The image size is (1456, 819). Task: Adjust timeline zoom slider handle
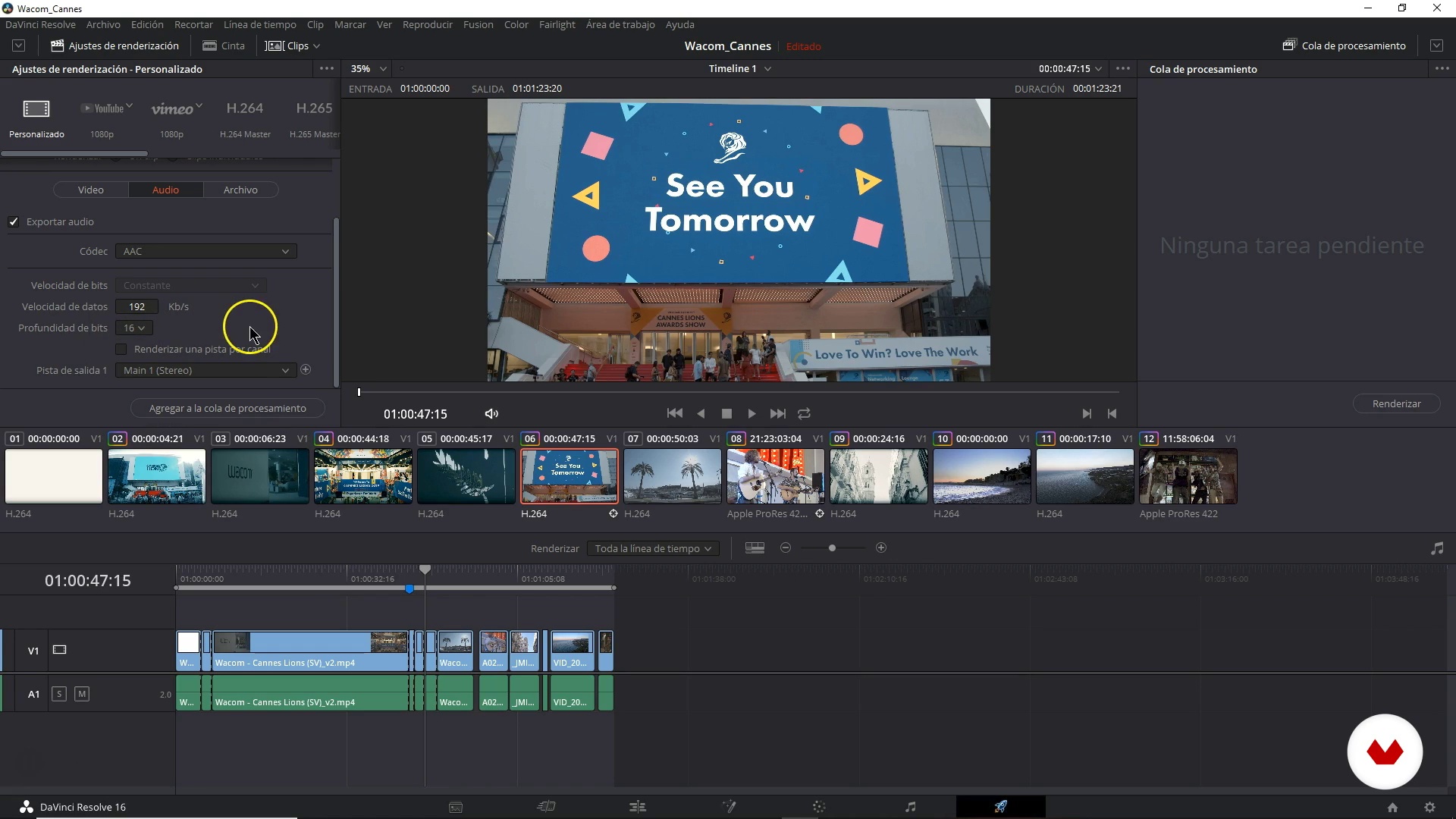tap(832, 548)
